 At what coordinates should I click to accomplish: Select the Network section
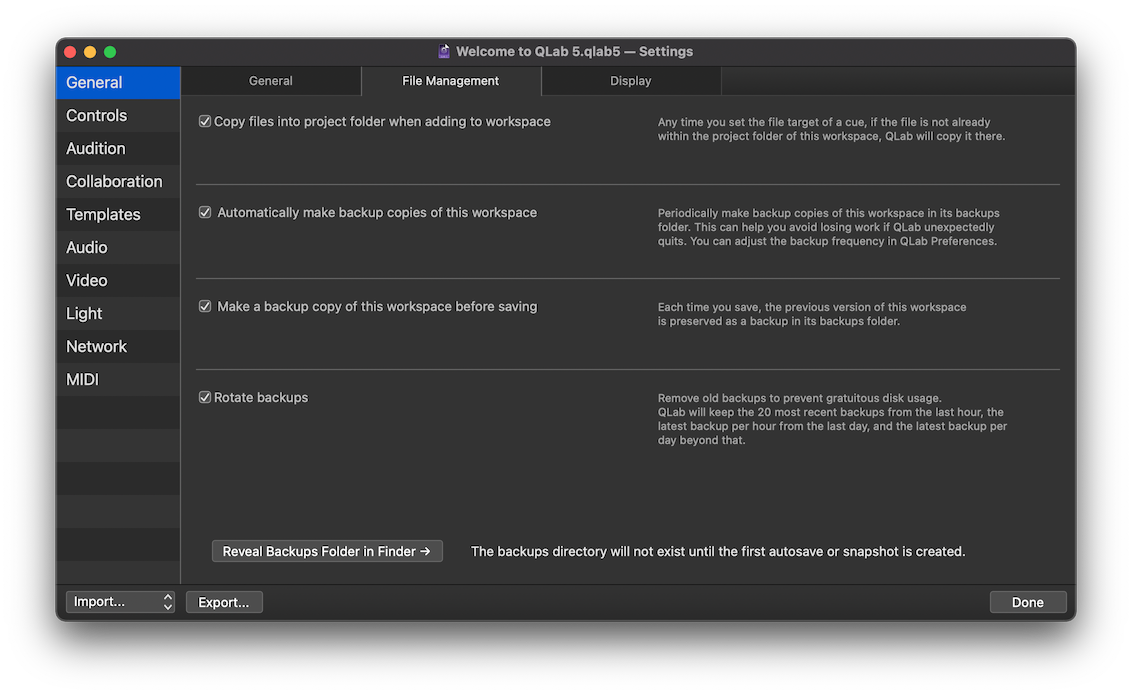pyautogui.click(x=96, y=346)
